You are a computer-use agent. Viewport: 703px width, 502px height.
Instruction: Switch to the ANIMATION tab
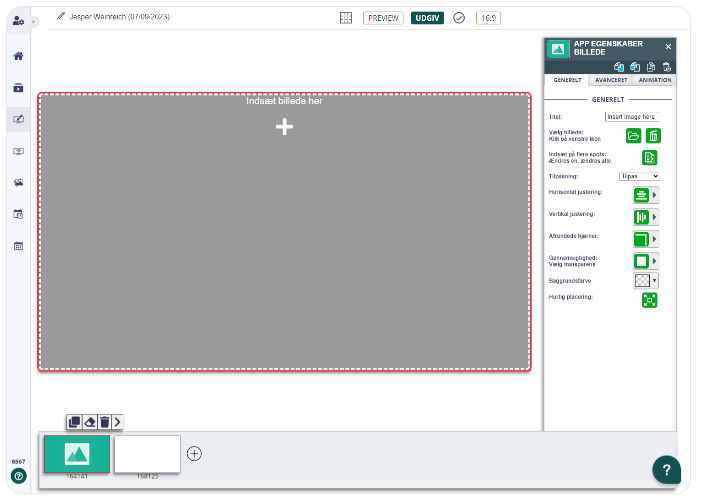click(x=655, y=80)
